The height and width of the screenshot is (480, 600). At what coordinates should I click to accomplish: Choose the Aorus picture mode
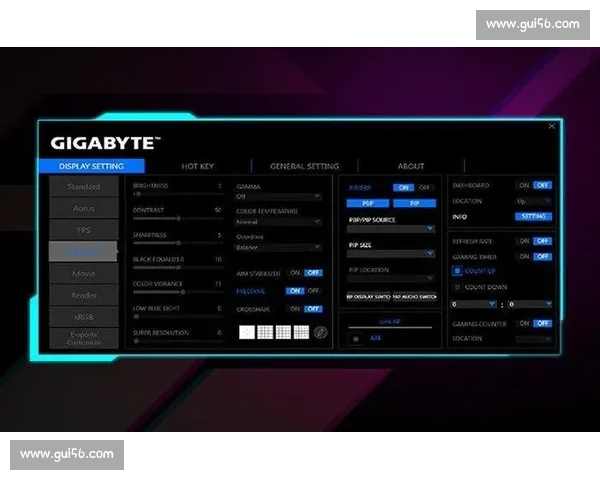pyautogui.click(x=84, y=208)
